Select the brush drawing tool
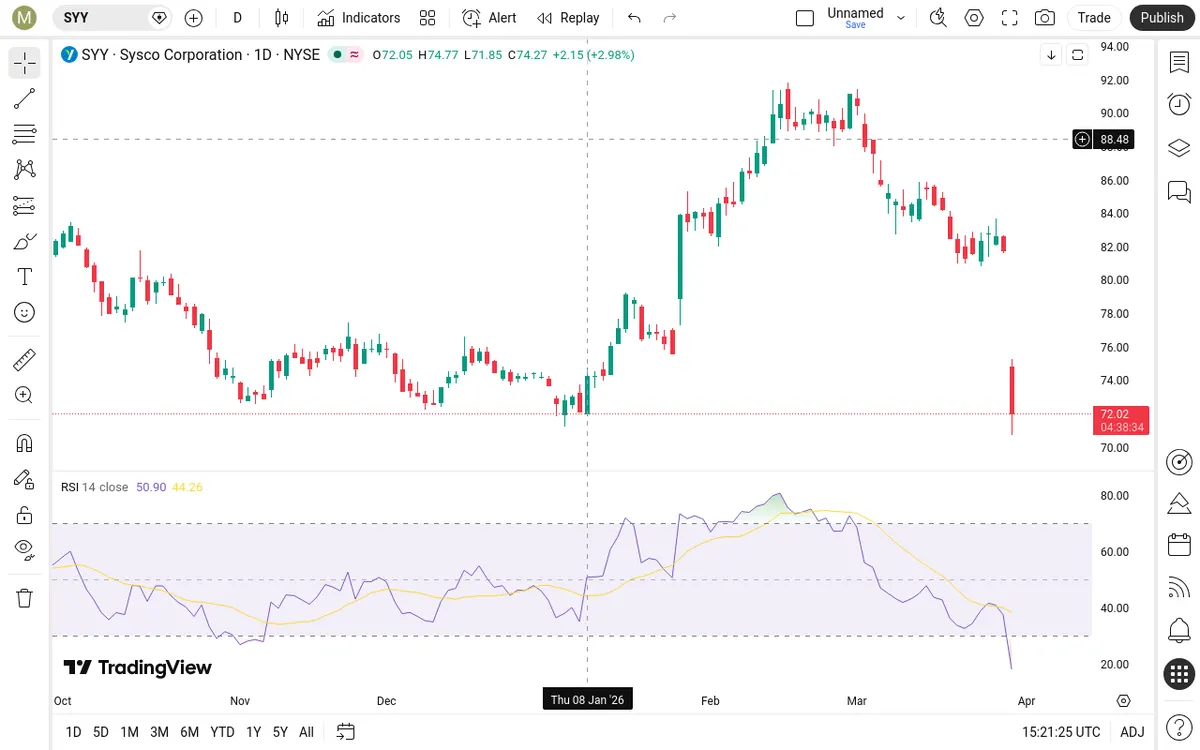This screenshot has height=750, width=1200. click(x=25, y=241)
